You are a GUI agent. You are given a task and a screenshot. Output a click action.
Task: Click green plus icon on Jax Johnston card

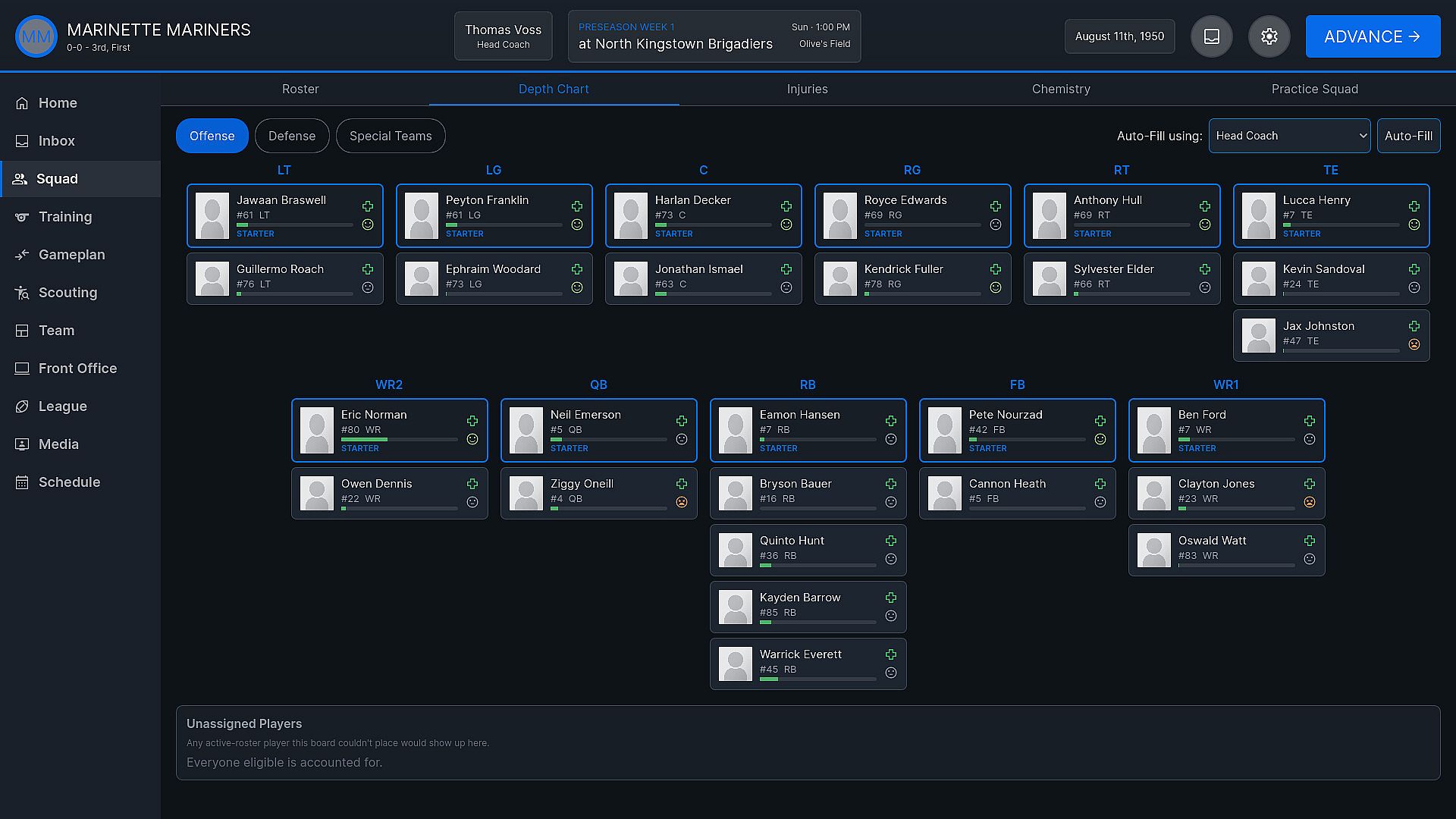click(x=1414, y=326)
